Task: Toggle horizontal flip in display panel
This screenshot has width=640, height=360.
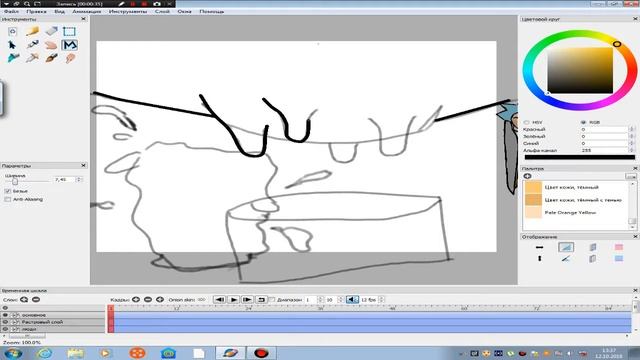Action: pos(540,247)
